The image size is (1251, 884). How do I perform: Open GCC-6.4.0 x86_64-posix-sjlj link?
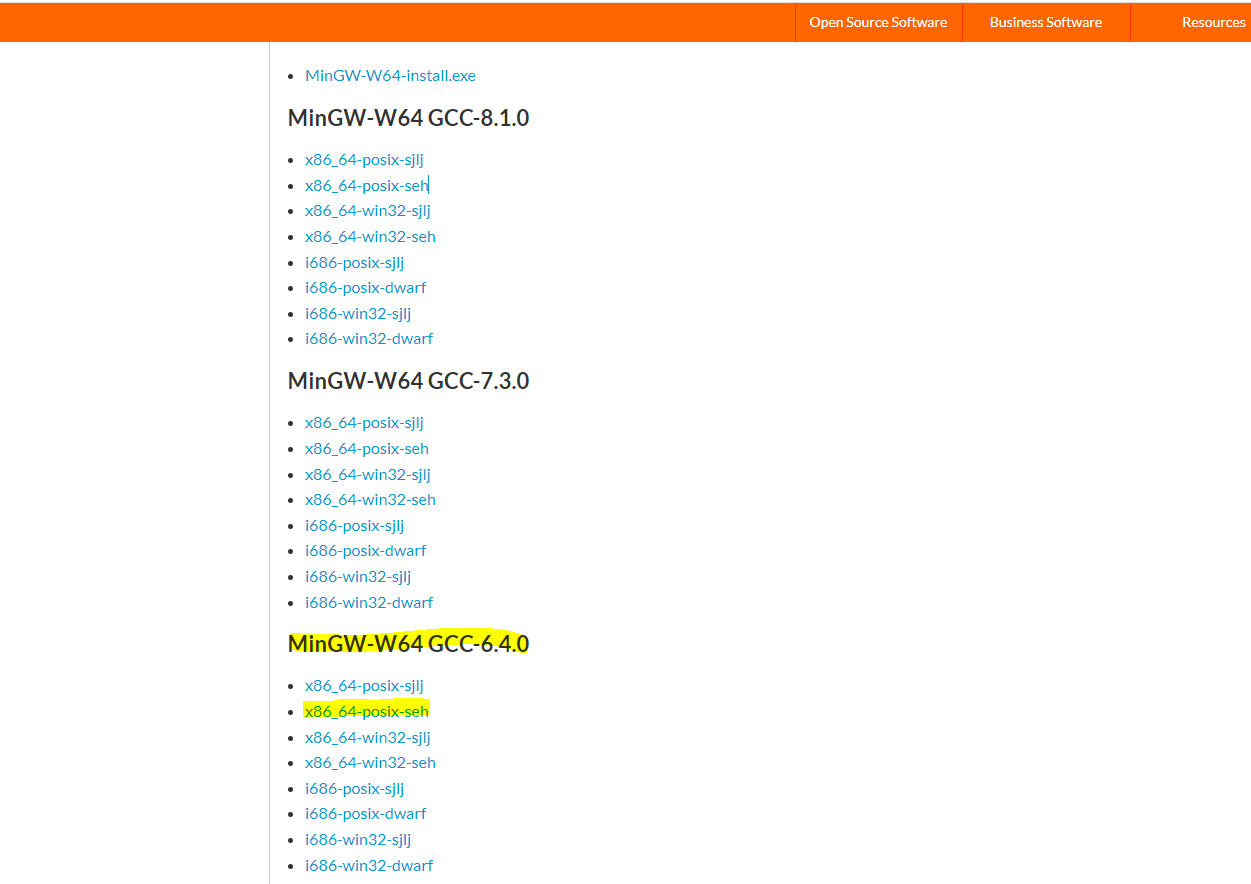364,686
